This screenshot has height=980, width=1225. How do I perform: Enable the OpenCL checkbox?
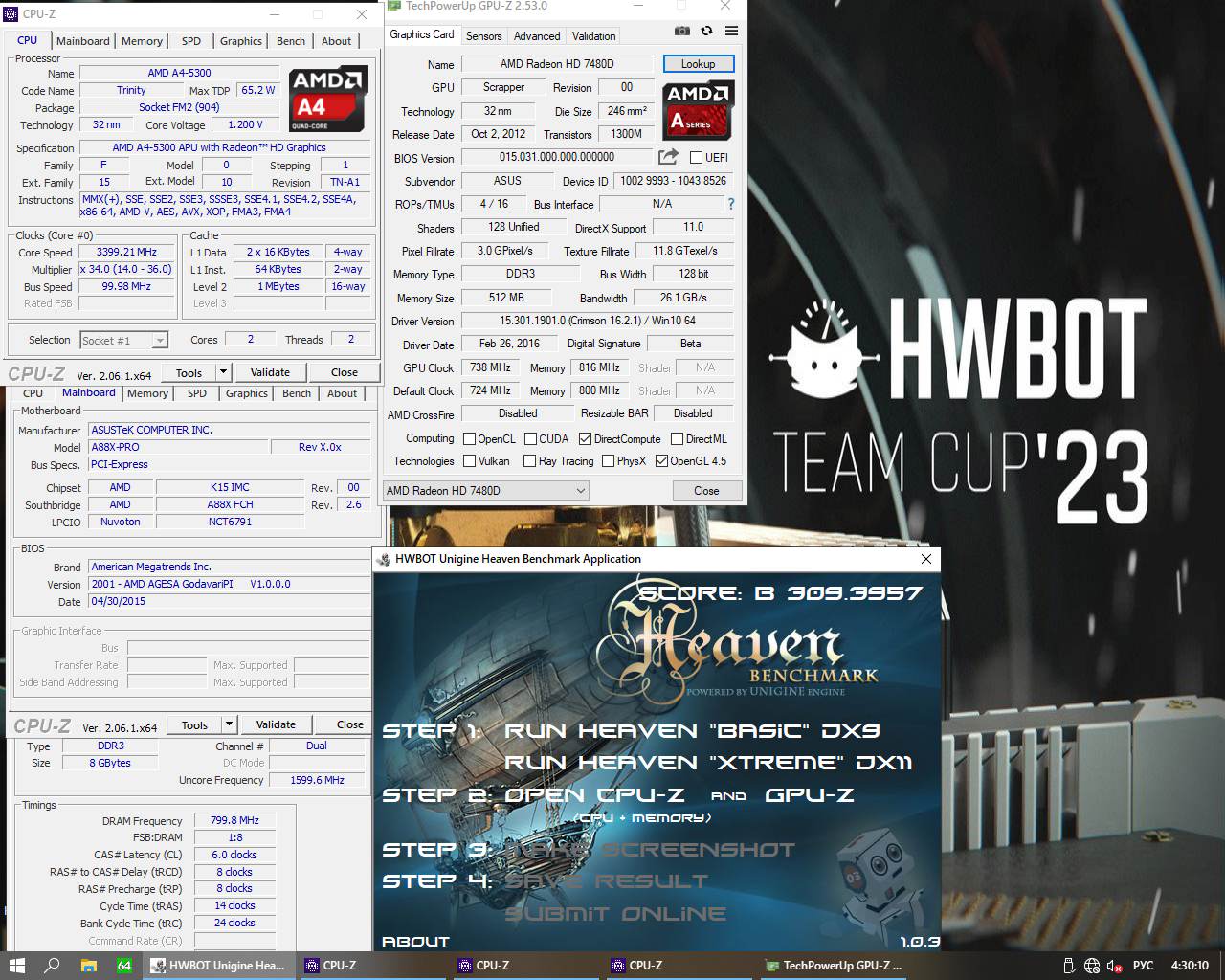click(469, 439)
